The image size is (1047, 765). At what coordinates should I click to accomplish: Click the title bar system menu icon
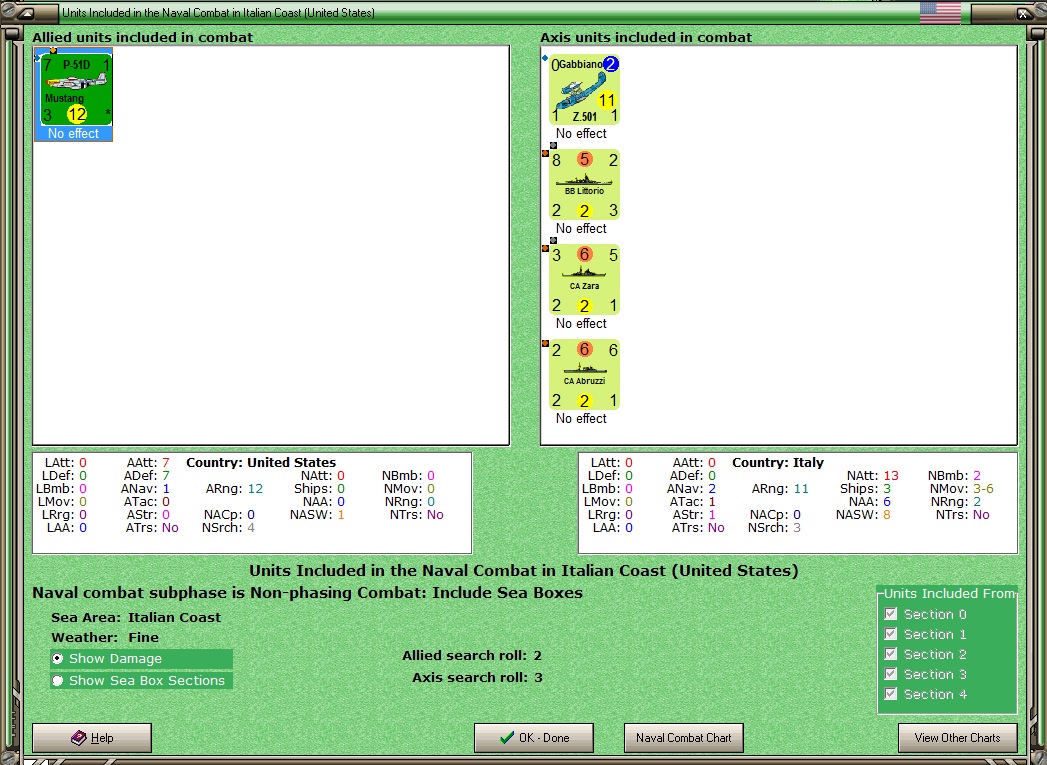point(27,13)
